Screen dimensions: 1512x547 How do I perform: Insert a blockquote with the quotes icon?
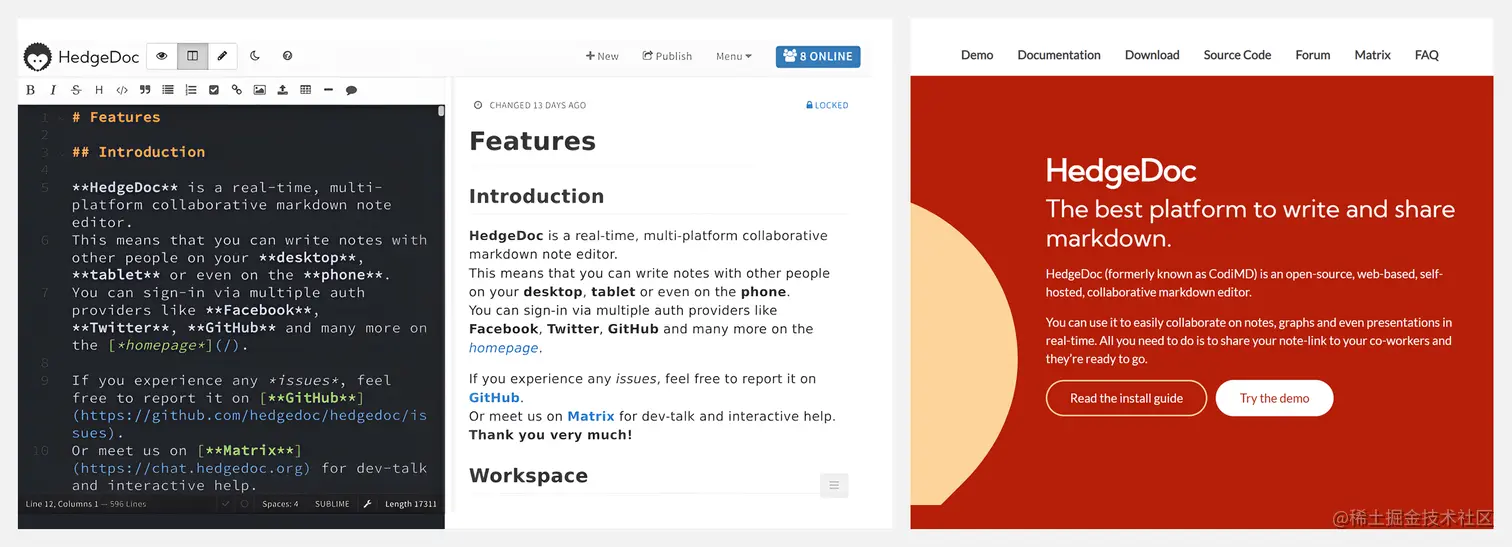click(145, 90)
